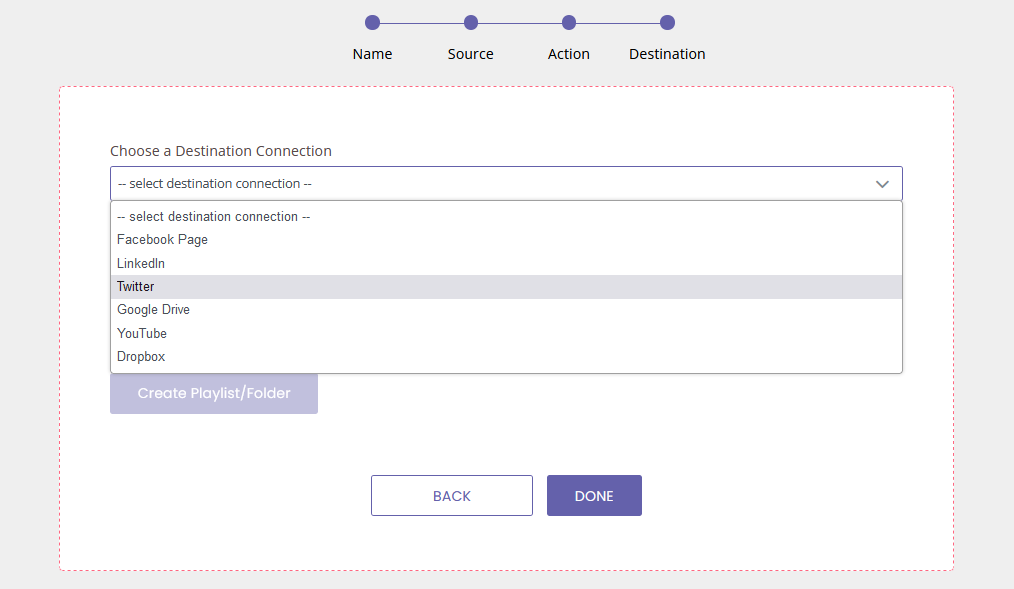Choose YouTube as the destination
The image size is (1014, 589).
142,333
